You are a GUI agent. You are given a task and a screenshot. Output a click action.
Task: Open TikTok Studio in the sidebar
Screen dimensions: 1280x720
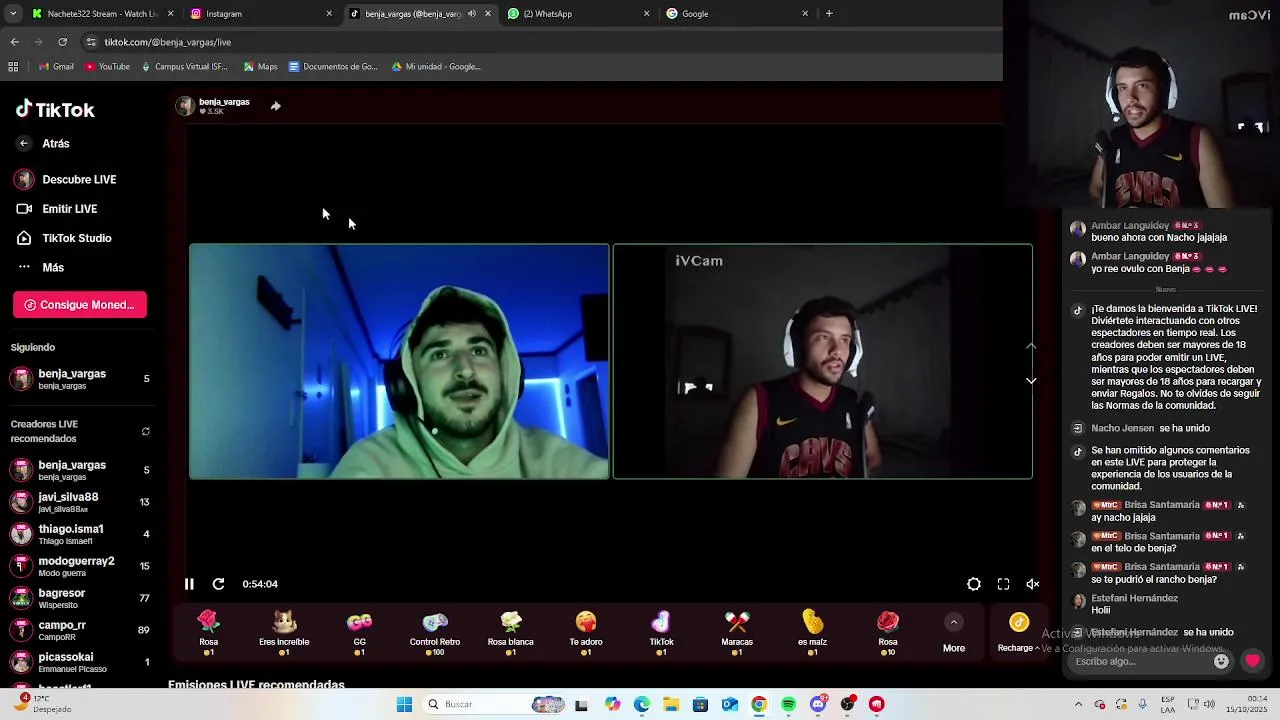[x=64, y=238]
